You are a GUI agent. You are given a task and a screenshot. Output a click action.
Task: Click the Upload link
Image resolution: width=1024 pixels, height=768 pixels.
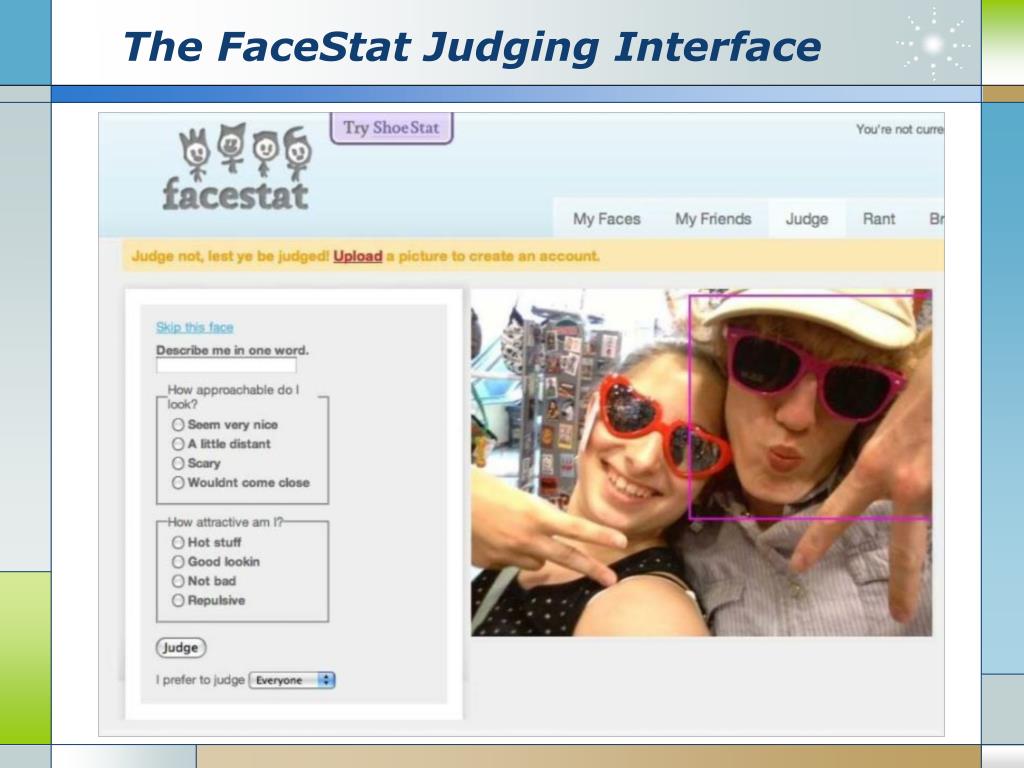pos(357,256)
